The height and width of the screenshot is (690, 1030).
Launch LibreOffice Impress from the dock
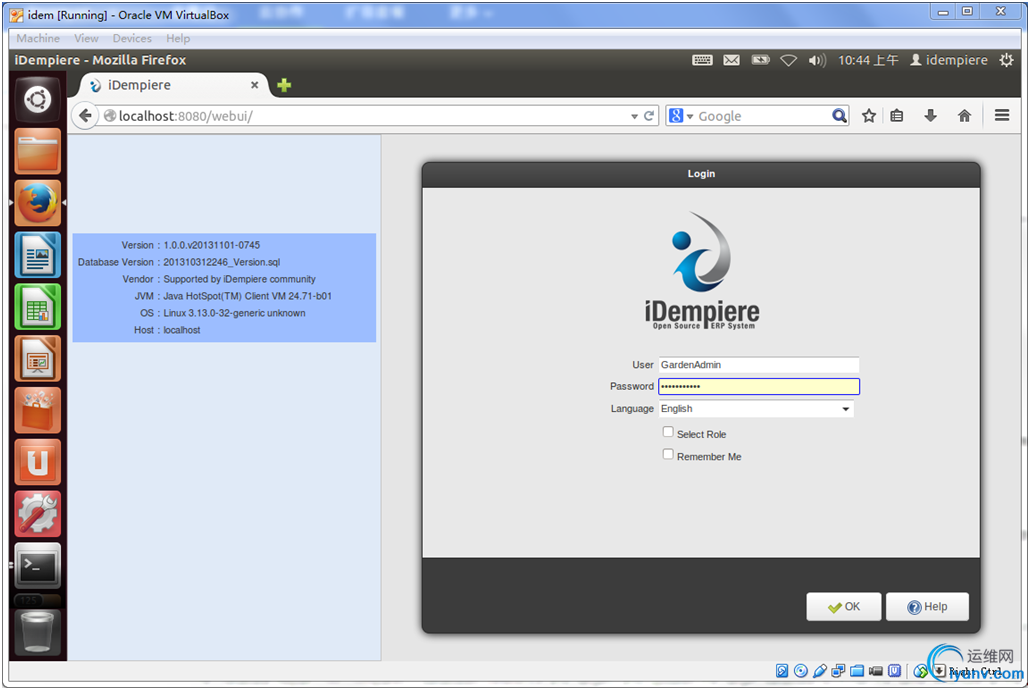pos(37,359)
